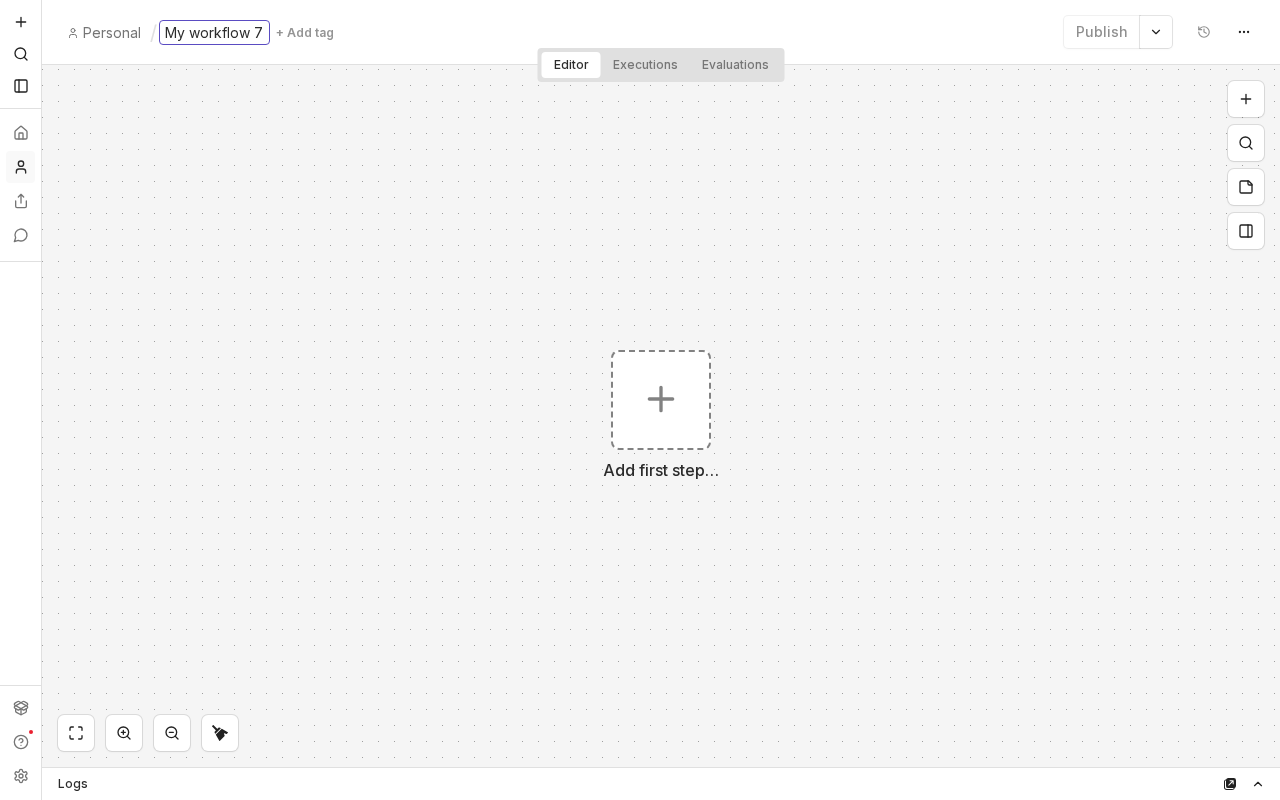The width and height of the screenshot is (1280, 800).
Task: Expand the Logs panel with chevron
Action: [1258, 784]
